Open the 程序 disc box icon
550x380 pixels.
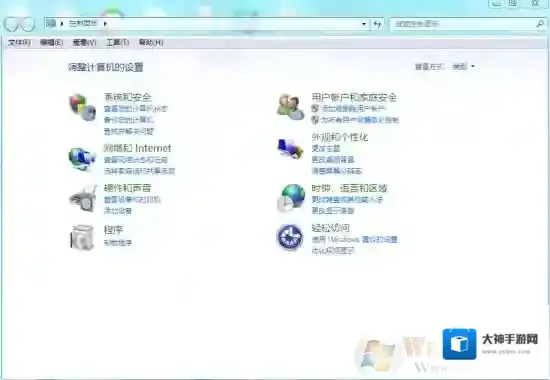[82, 238]
